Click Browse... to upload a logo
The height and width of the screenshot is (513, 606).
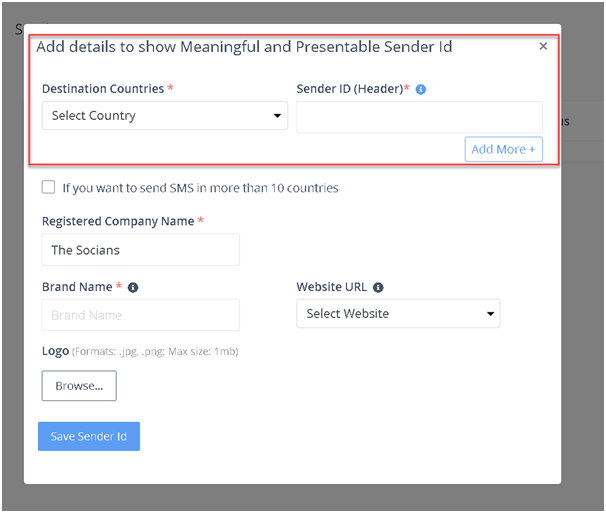(x=79, y=386)
